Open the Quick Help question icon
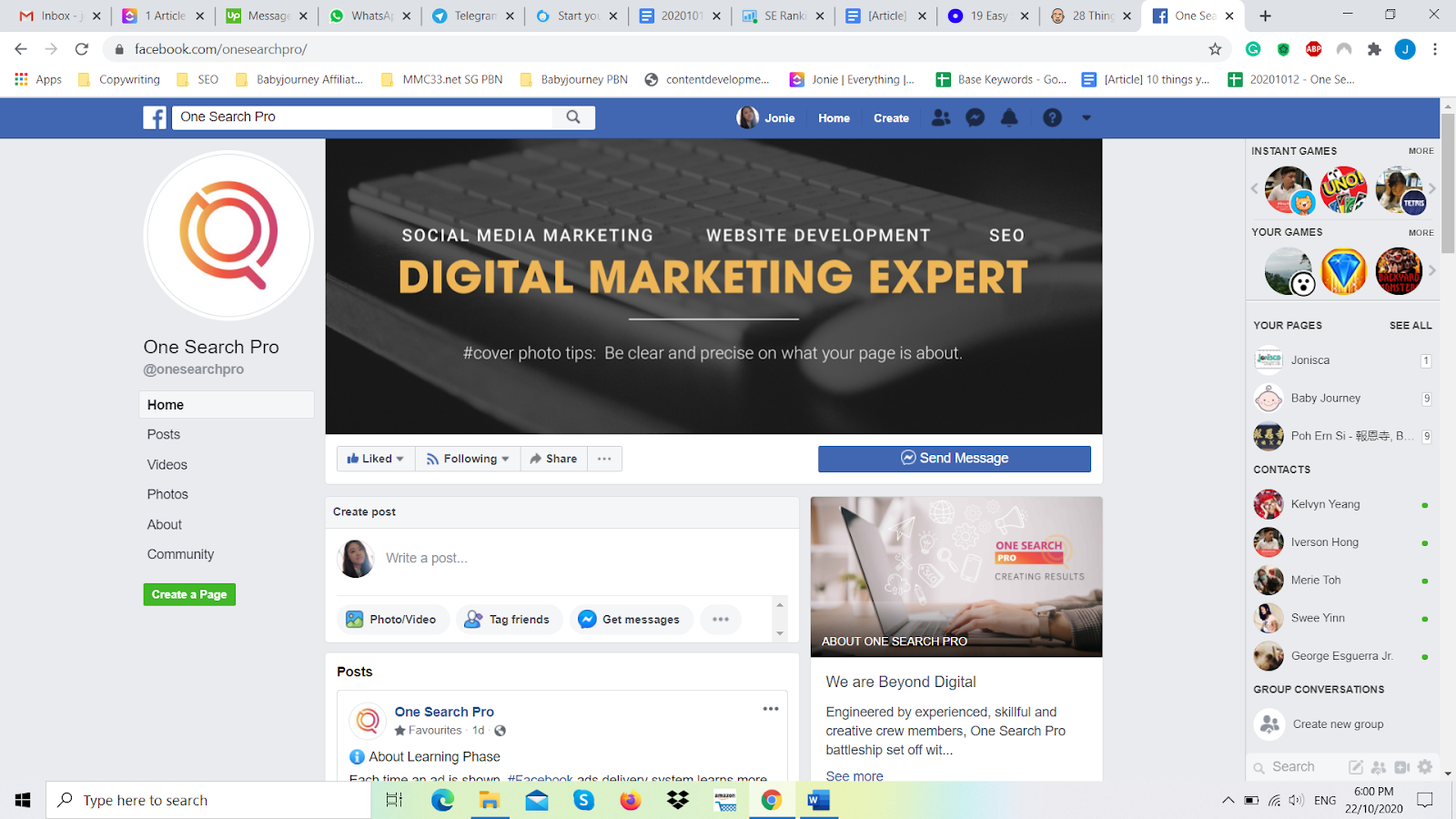The width and height of the screenshot is (1456, 819). 1052,117
